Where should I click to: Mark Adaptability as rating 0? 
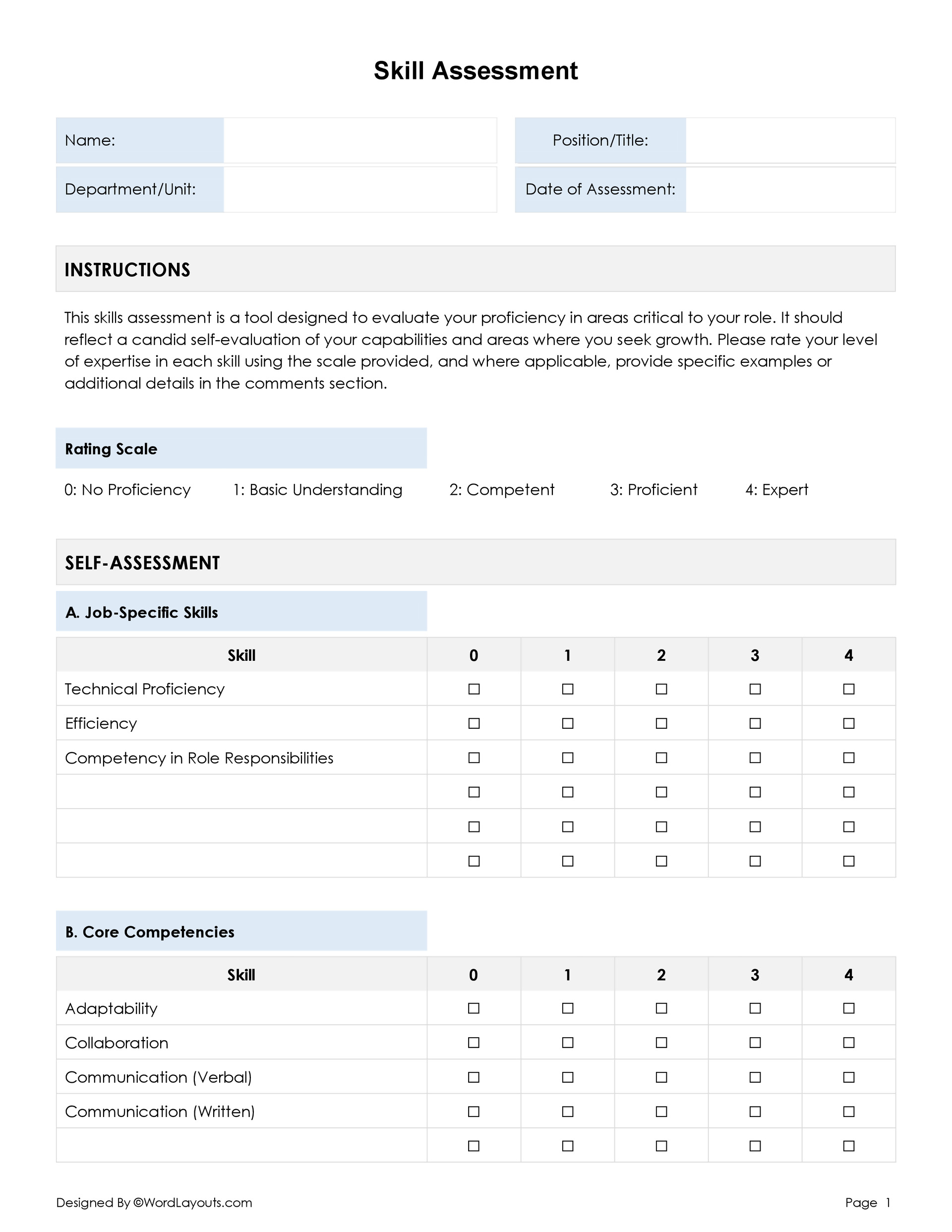pos(474,1008)
